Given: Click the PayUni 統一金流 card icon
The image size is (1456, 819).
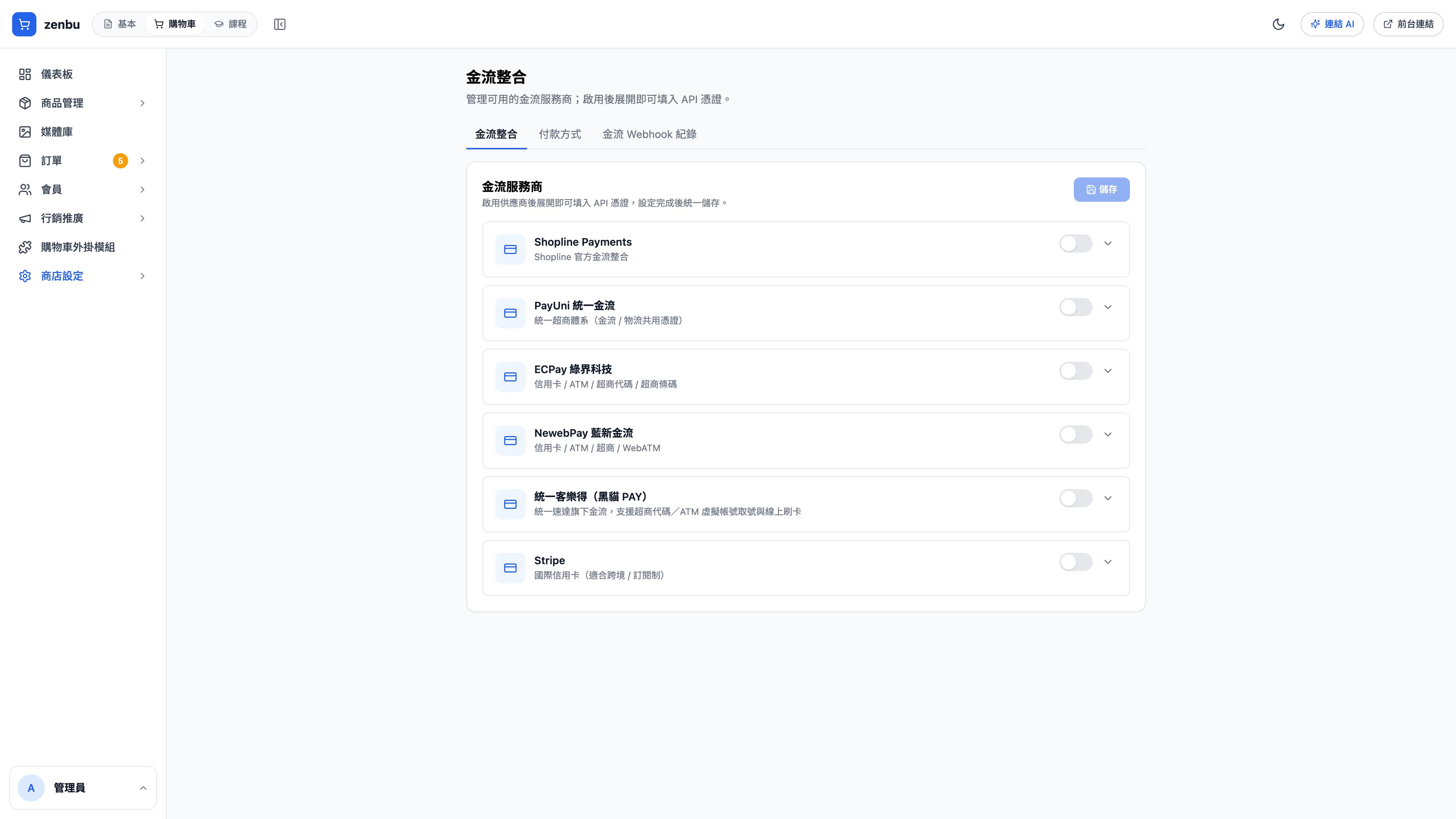Looking at the screenshot, I should (x=510, y=313).
